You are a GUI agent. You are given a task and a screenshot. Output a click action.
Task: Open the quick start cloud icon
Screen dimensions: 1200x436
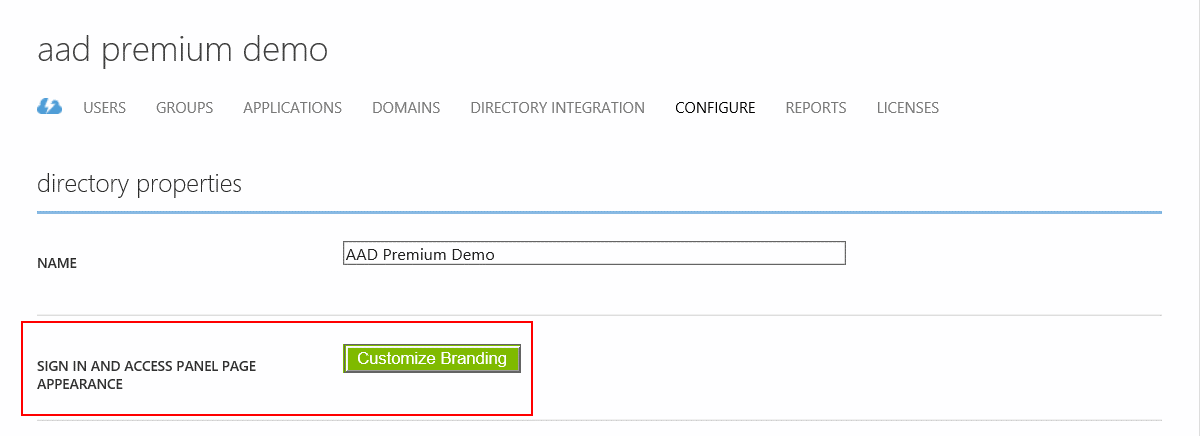[49, 107]
